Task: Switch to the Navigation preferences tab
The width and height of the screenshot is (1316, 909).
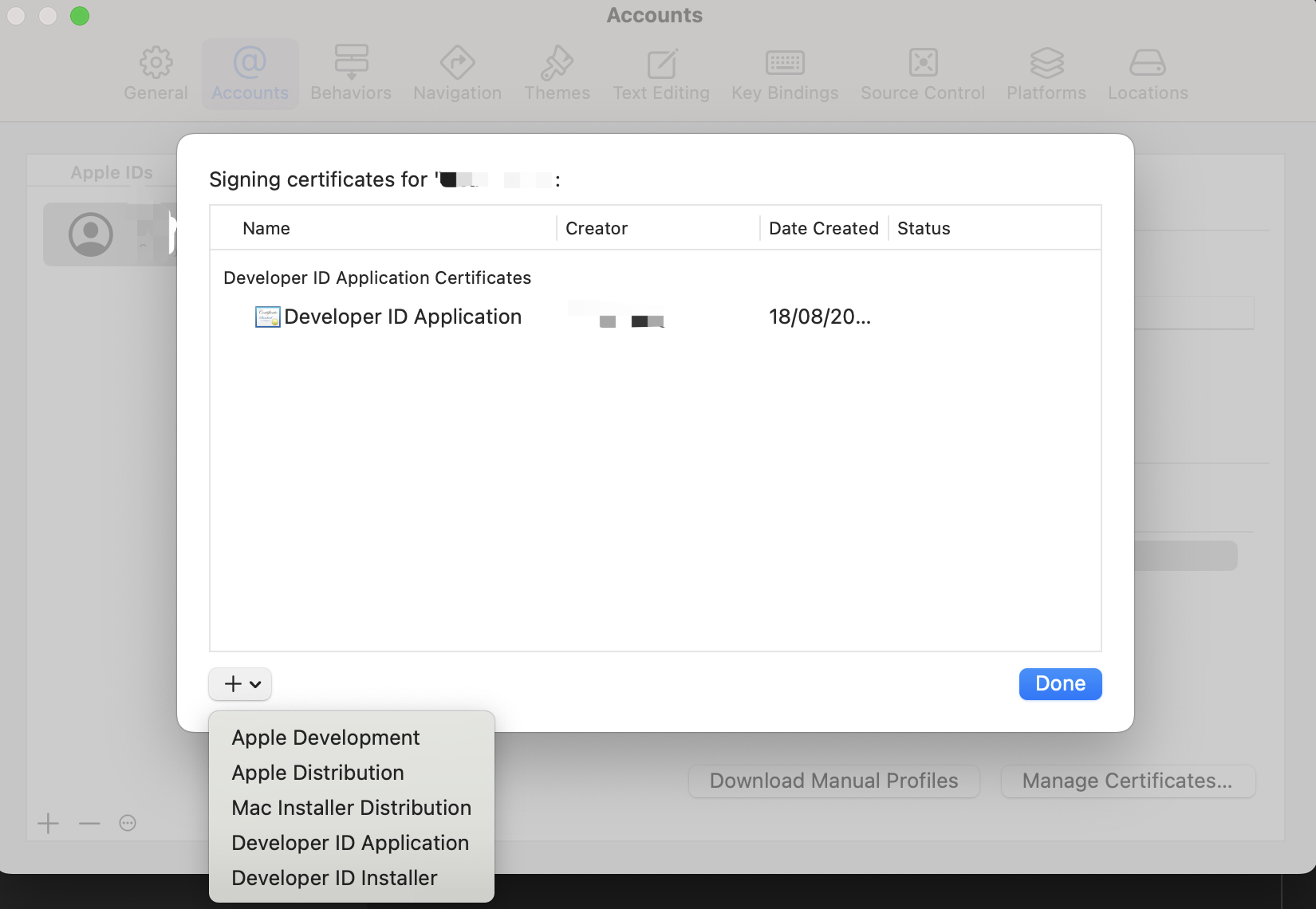Action: click(x=457, y=74)
